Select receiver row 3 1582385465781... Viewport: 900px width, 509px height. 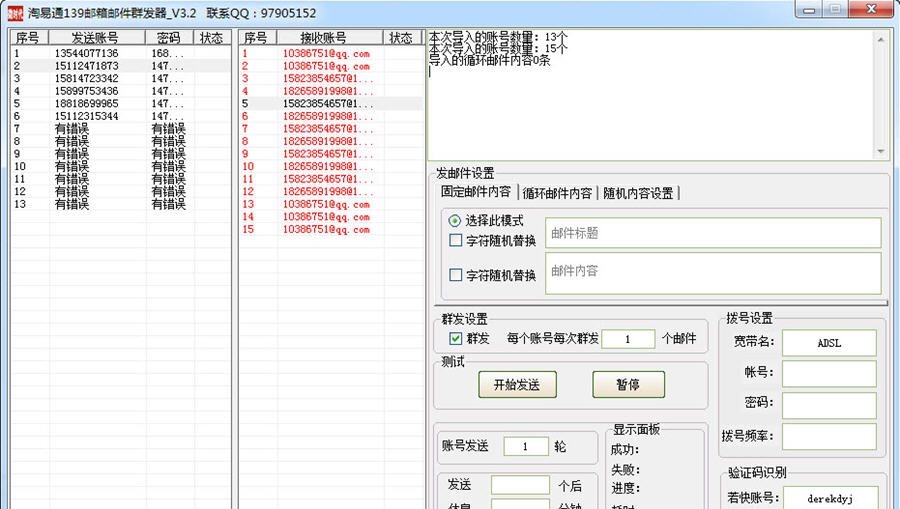(331, 79)
